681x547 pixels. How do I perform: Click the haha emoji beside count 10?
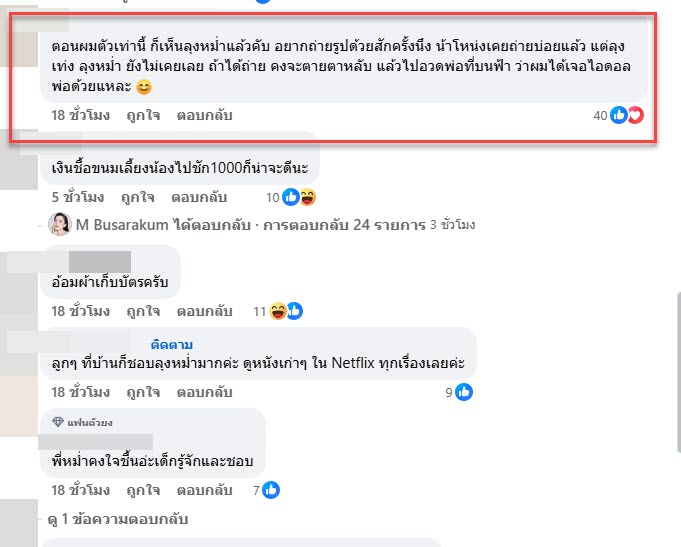(308, 196)
